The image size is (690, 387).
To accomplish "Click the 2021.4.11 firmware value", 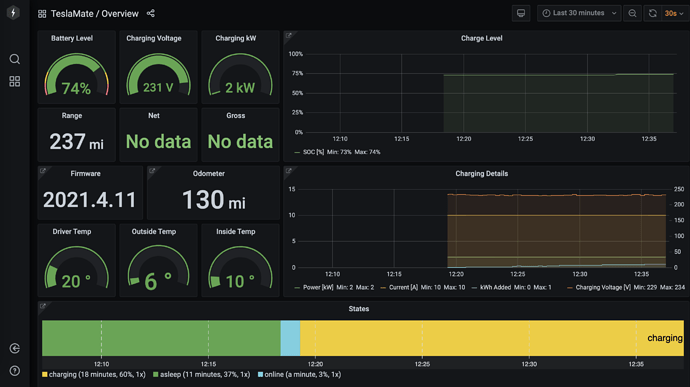I will click(90, 200).
